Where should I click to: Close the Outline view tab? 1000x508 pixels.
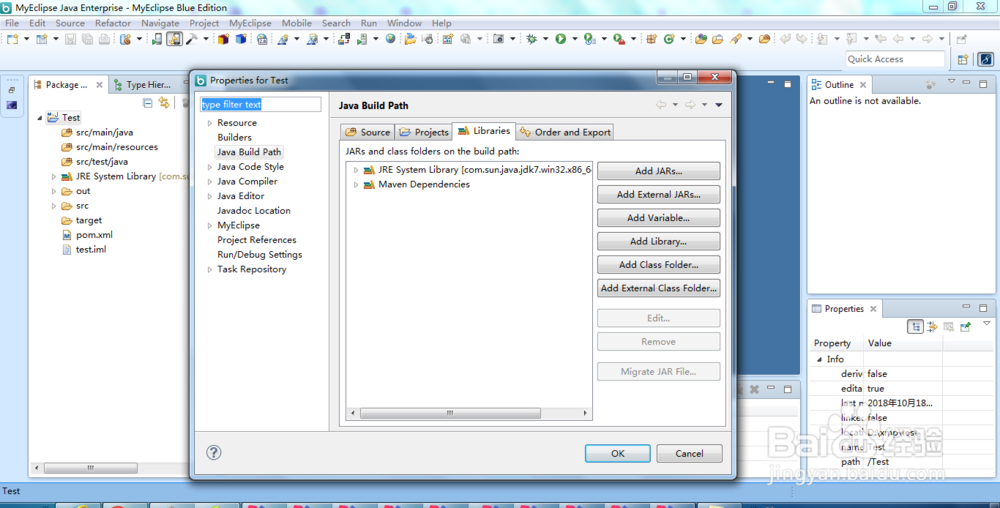pos(863,85)
